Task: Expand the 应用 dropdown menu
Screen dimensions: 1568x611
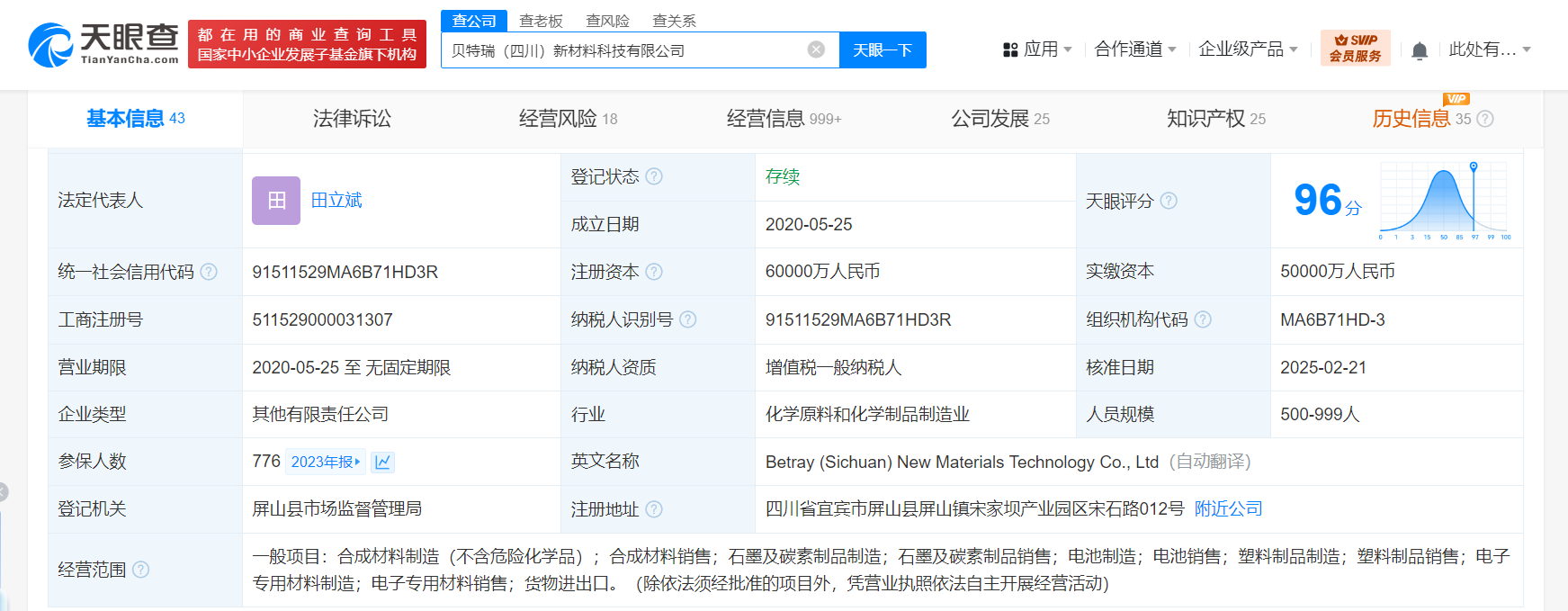Action: click(1037, 49)
